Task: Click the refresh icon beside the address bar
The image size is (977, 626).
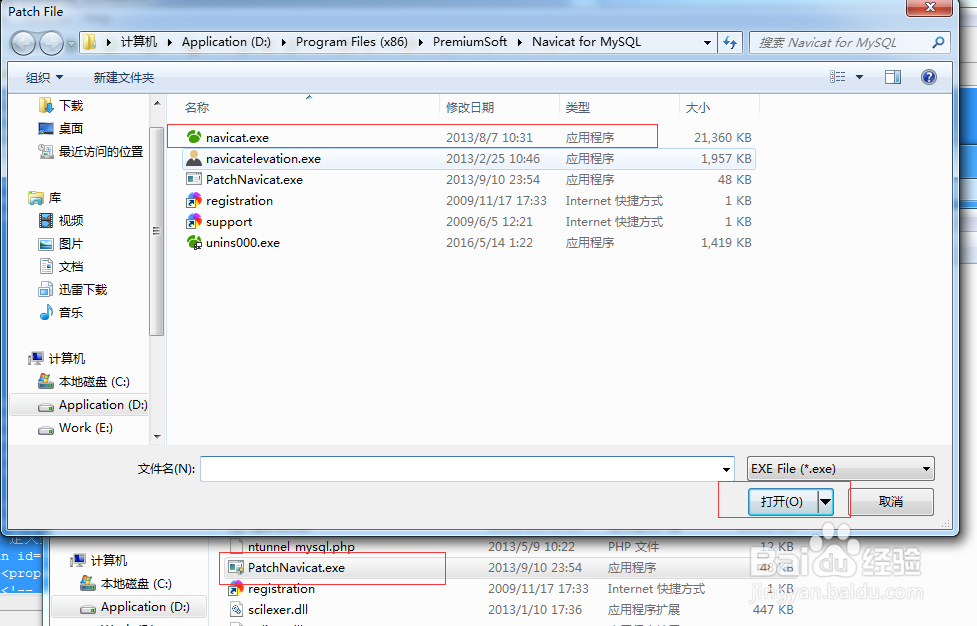Action: pos(730,42)
